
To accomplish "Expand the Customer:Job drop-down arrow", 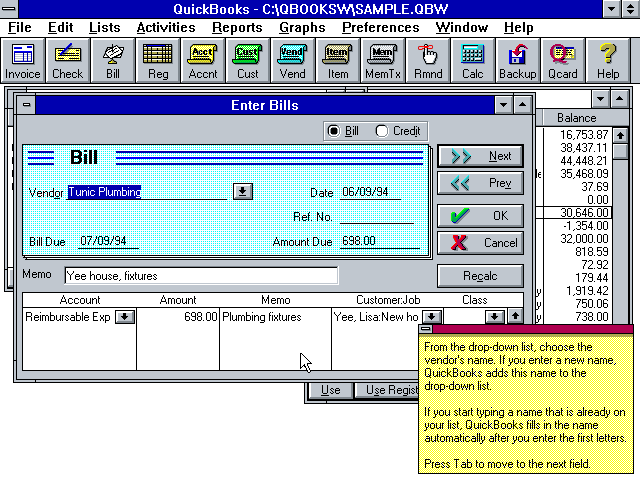I will [431, 317].
